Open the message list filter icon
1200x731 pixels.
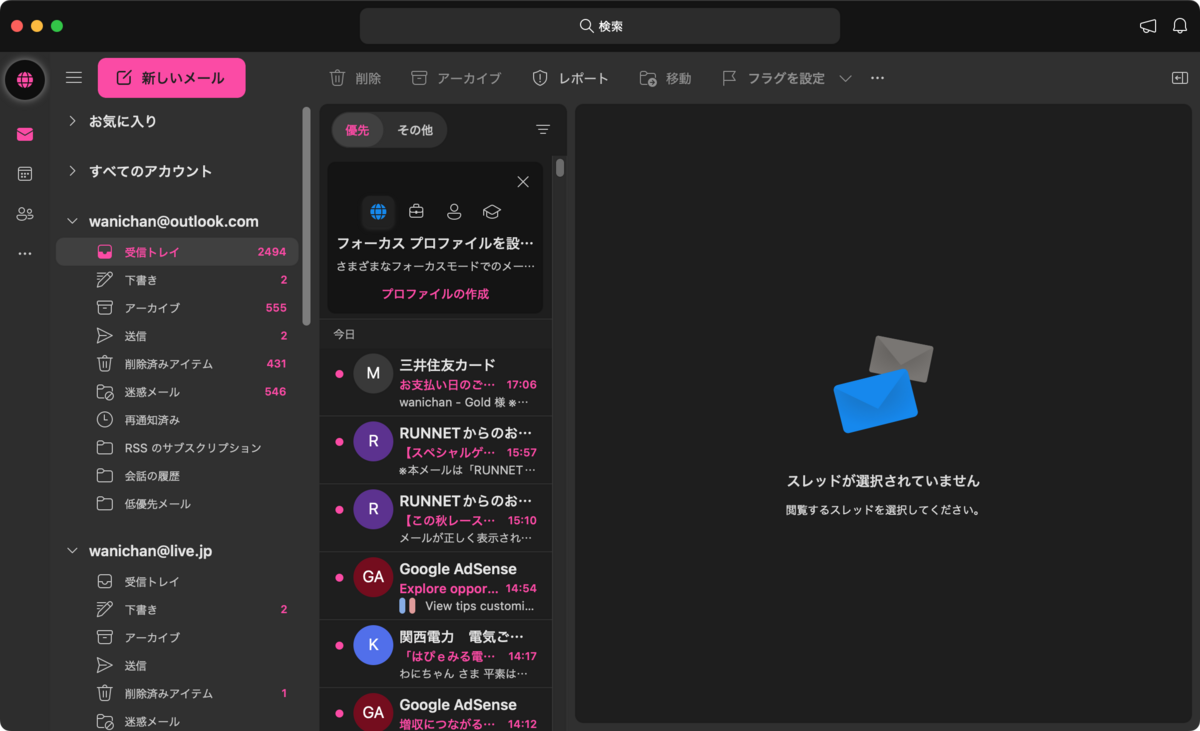coord(543,129)
